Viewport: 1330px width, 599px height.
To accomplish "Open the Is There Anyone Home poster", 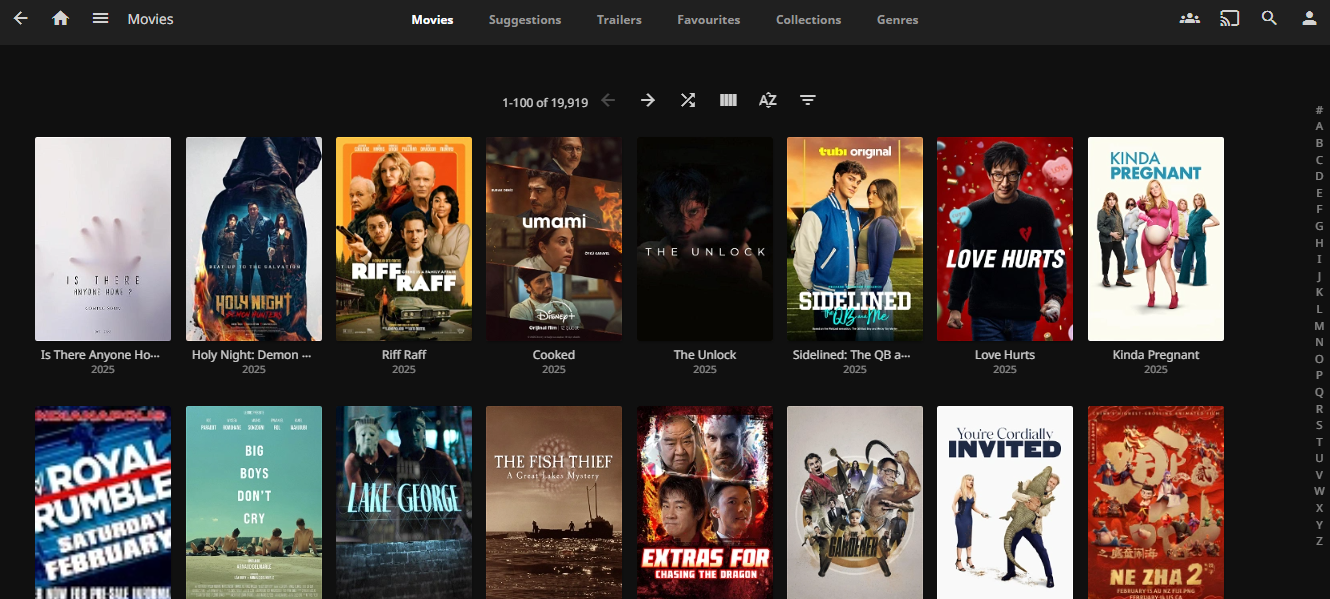I will tap(103, 239).
